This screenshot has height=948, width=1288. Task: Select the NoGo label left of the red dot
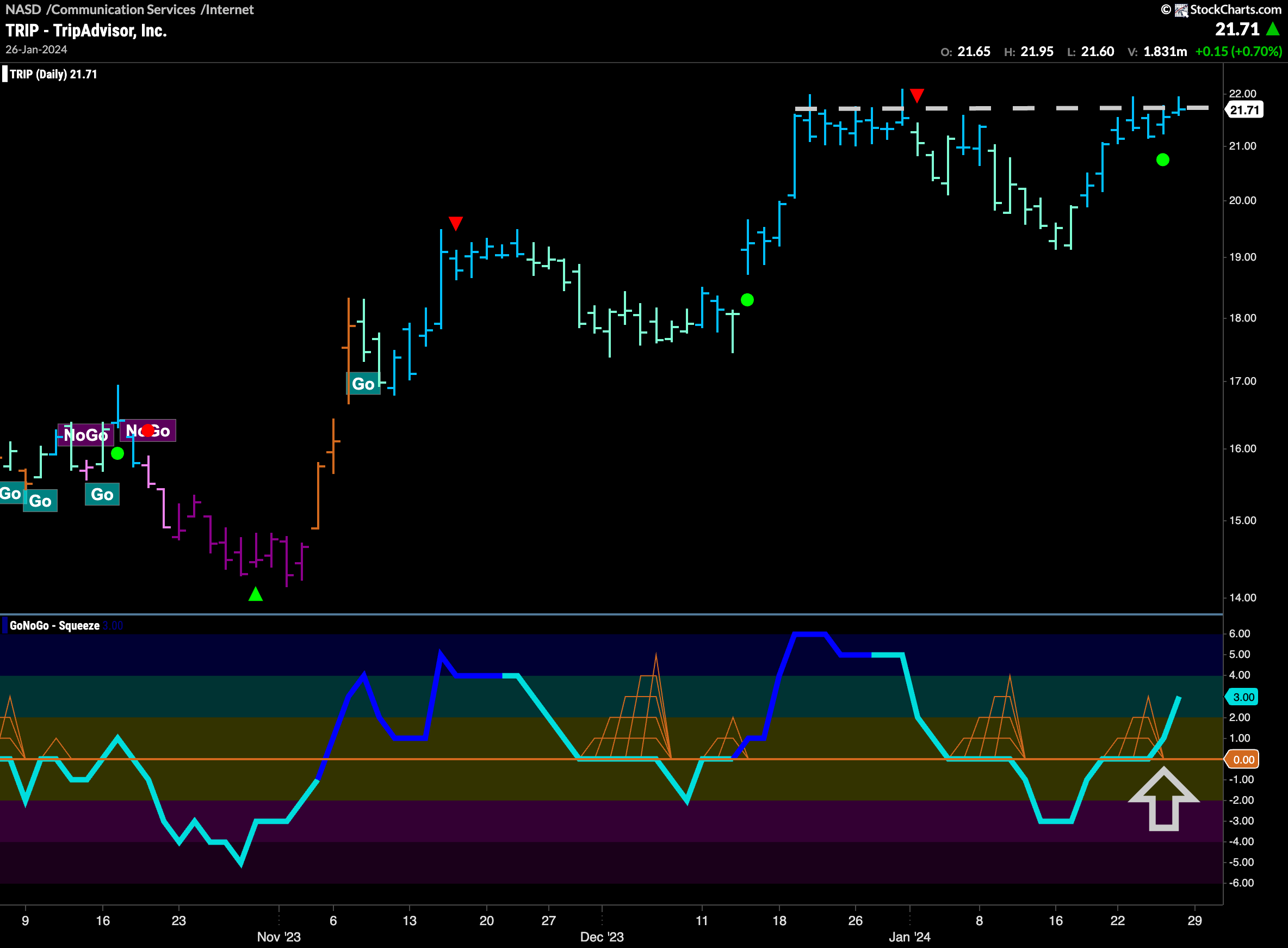pos(85,435)
